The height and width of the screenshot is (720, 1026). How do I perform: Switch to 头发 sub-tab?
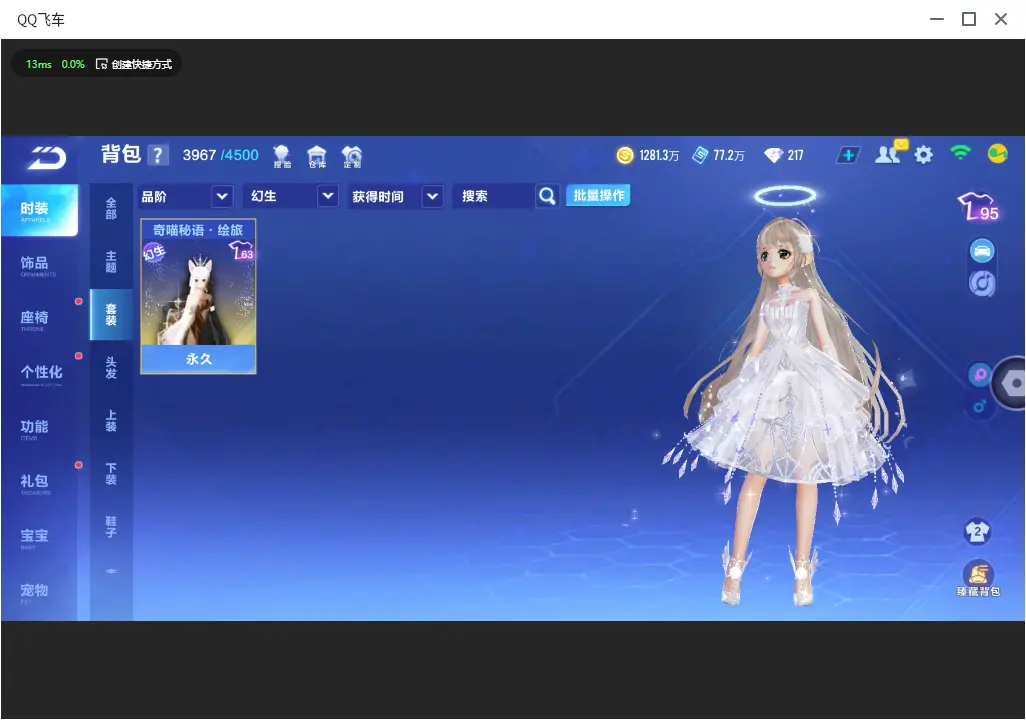(111, 368)
